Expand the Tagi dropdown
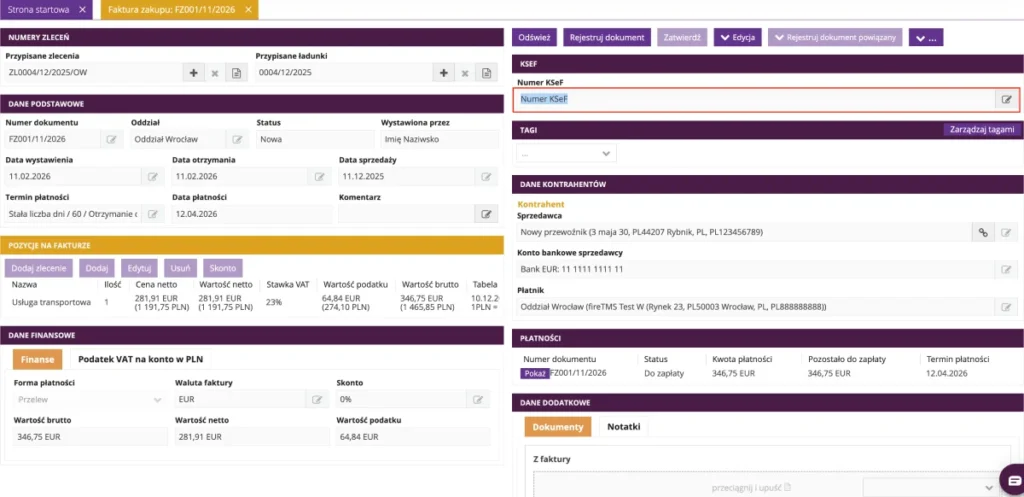This screenshot has height=497, width=1024. click(566, 153)
